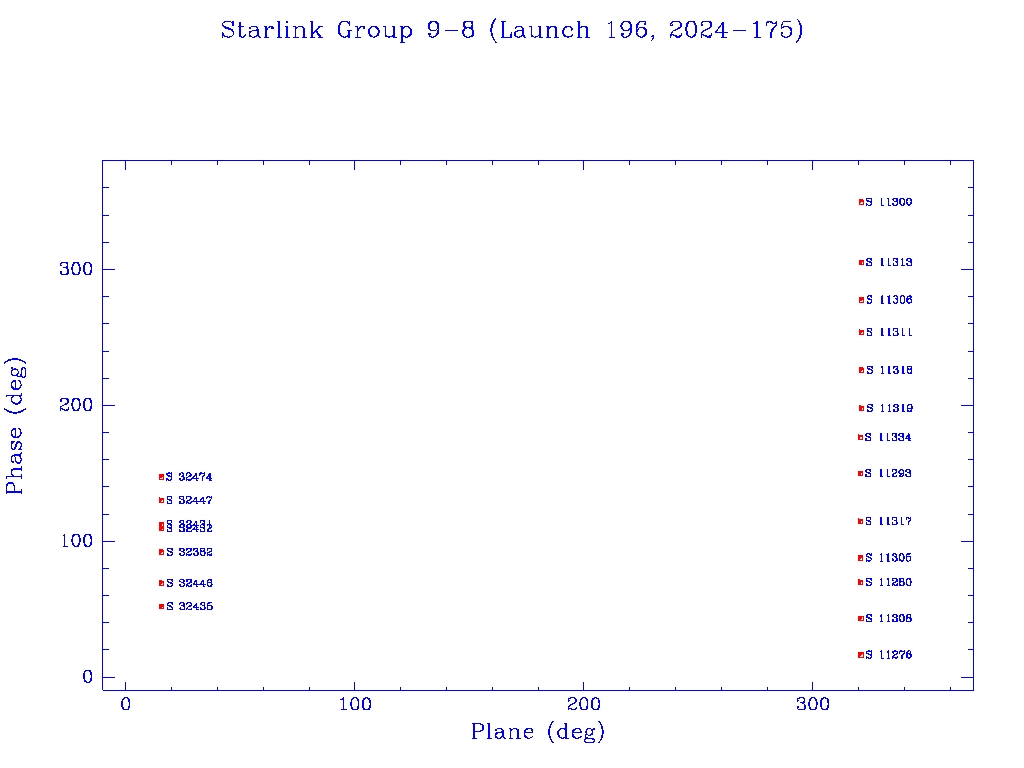
Task: Select the "S 11300" data label
Action: tap(888, 202)
